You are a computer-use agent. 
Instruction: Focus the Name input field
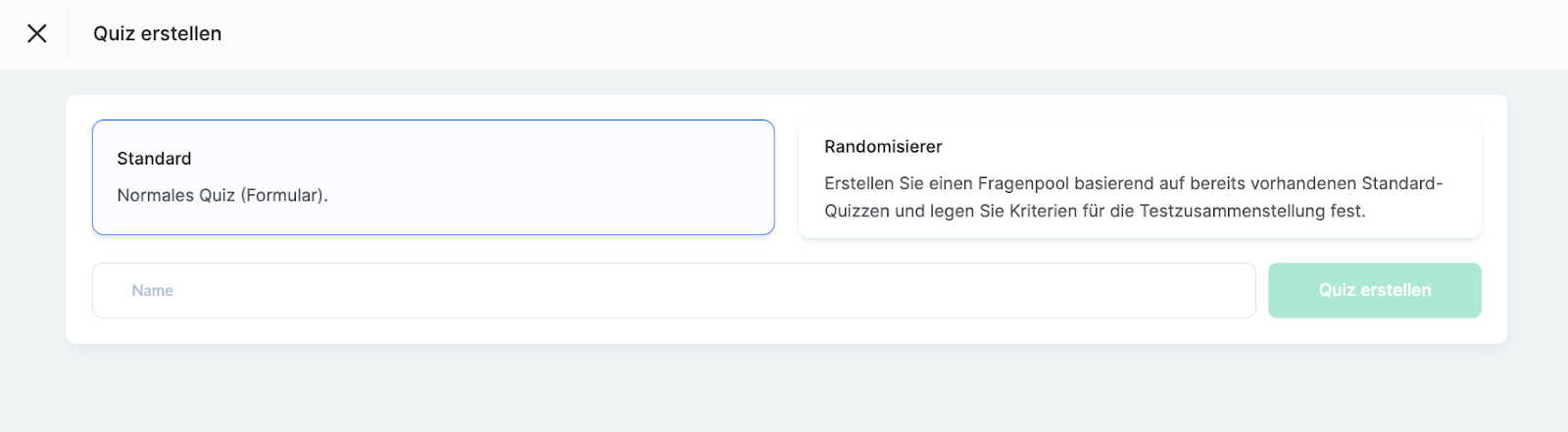click(673, 290)
